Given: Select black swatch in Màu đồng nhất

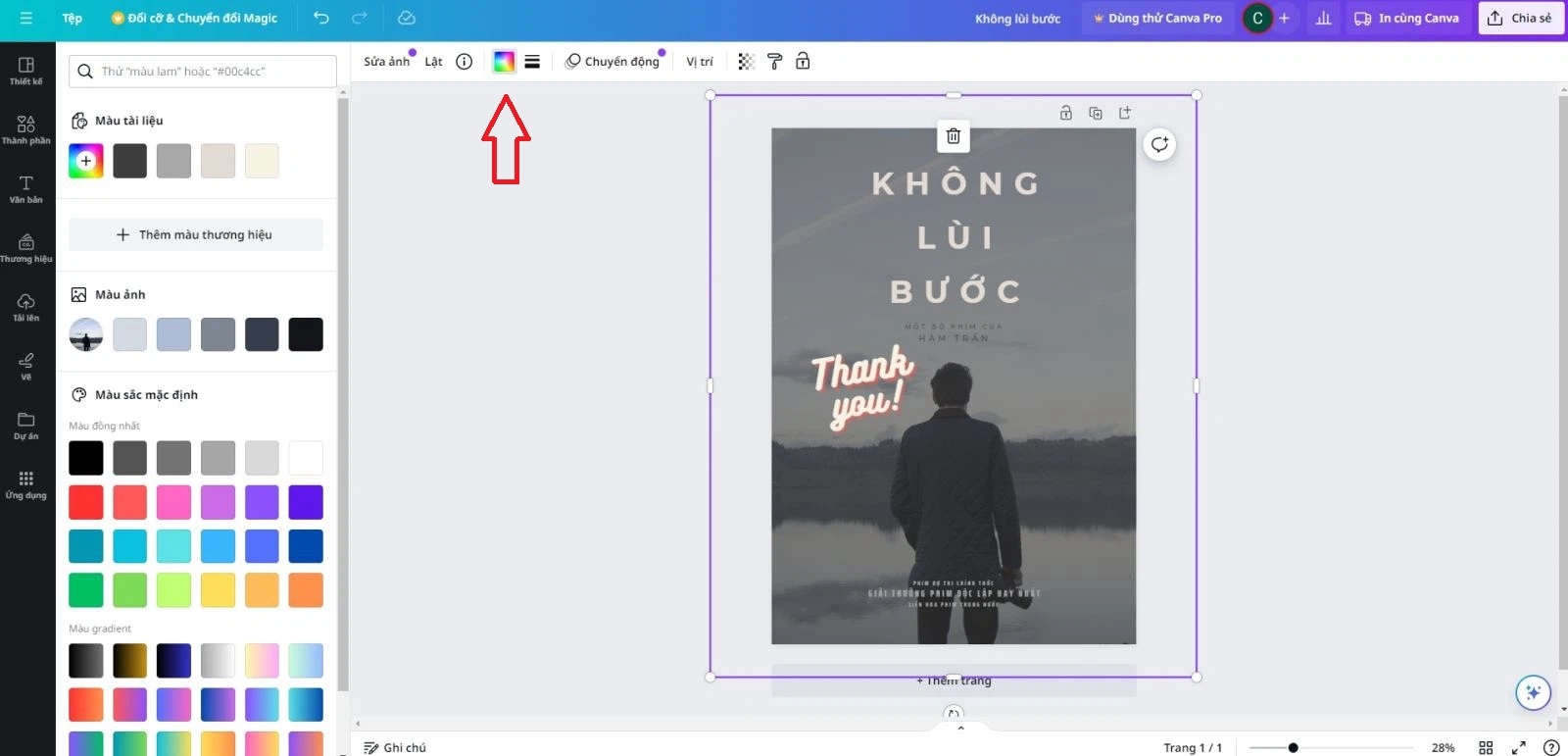Looking at the screenshot, I should pos(86,458).
